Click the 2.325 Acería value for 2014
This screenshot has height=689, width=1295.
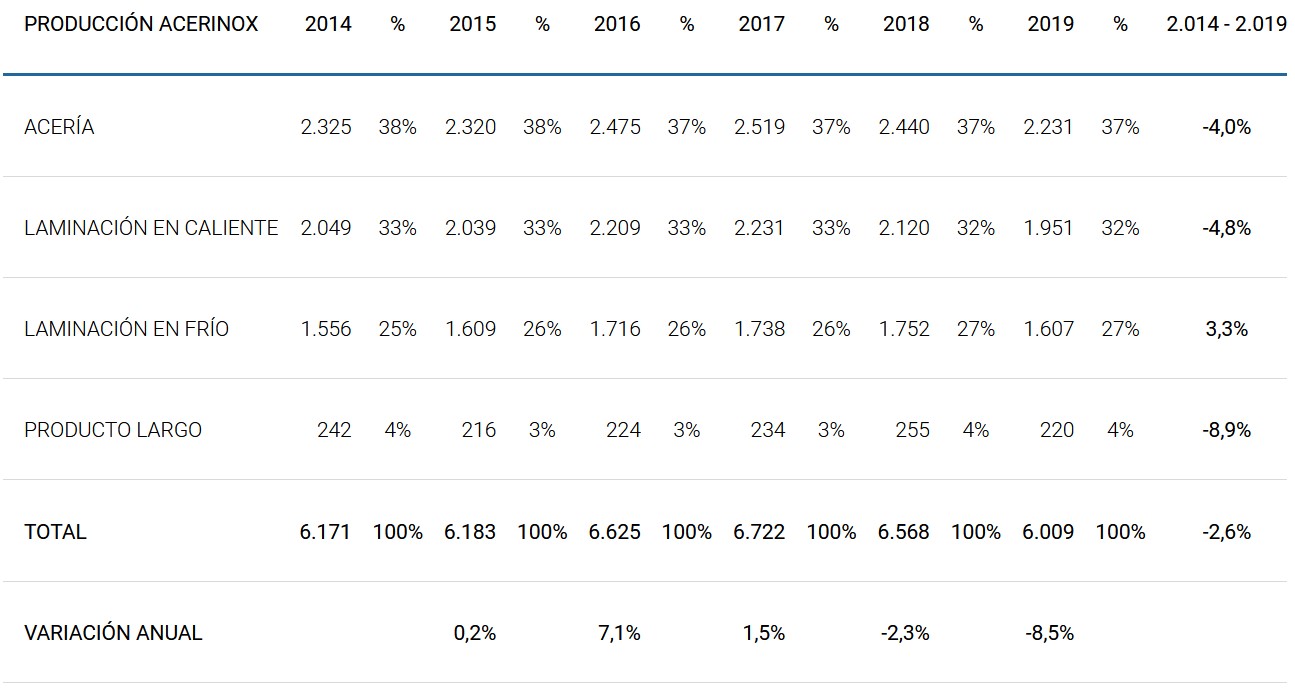(326, 127)
